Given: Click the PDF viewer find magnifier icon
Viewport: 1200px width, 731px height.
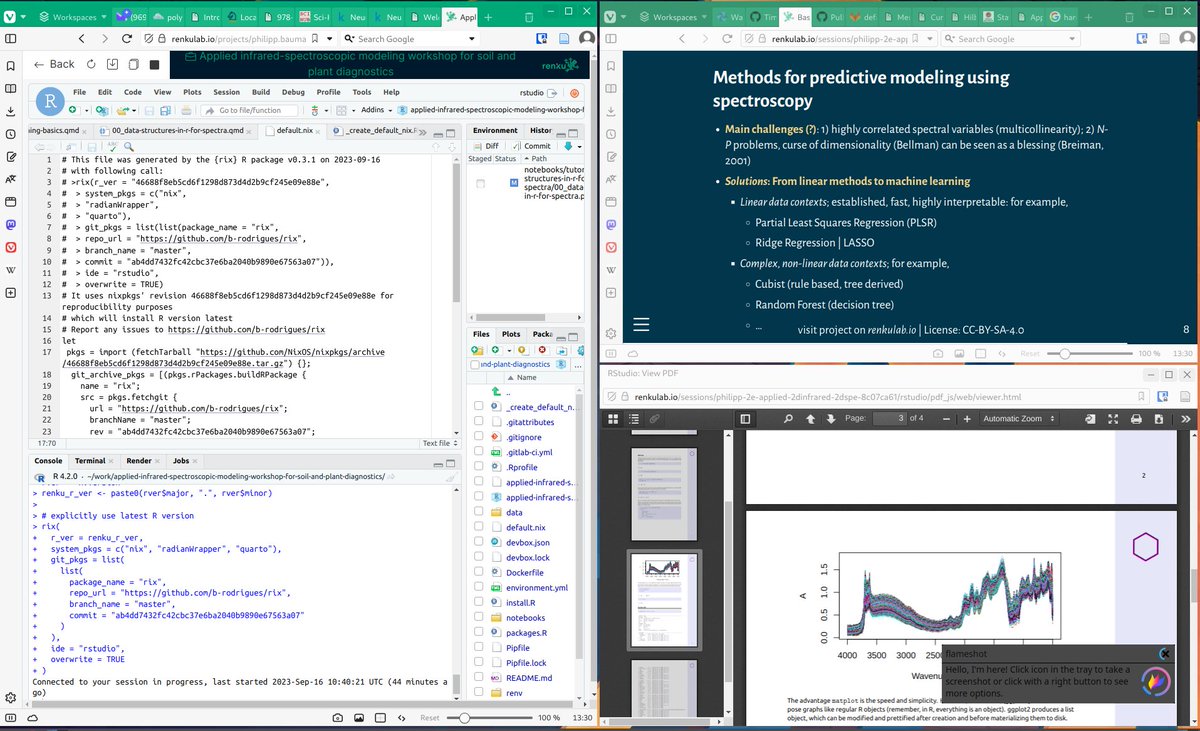Looking at the screenshot, I should click(788, 419).
